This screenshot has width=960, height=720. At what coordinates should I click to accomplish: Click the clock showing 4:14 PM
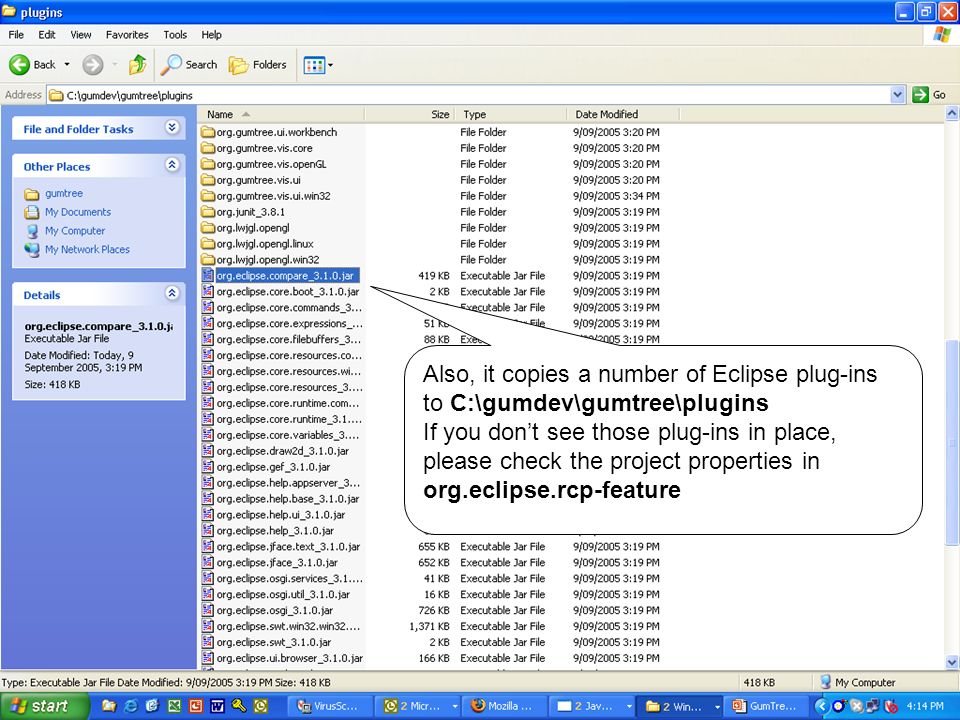(x=925, y=706)
